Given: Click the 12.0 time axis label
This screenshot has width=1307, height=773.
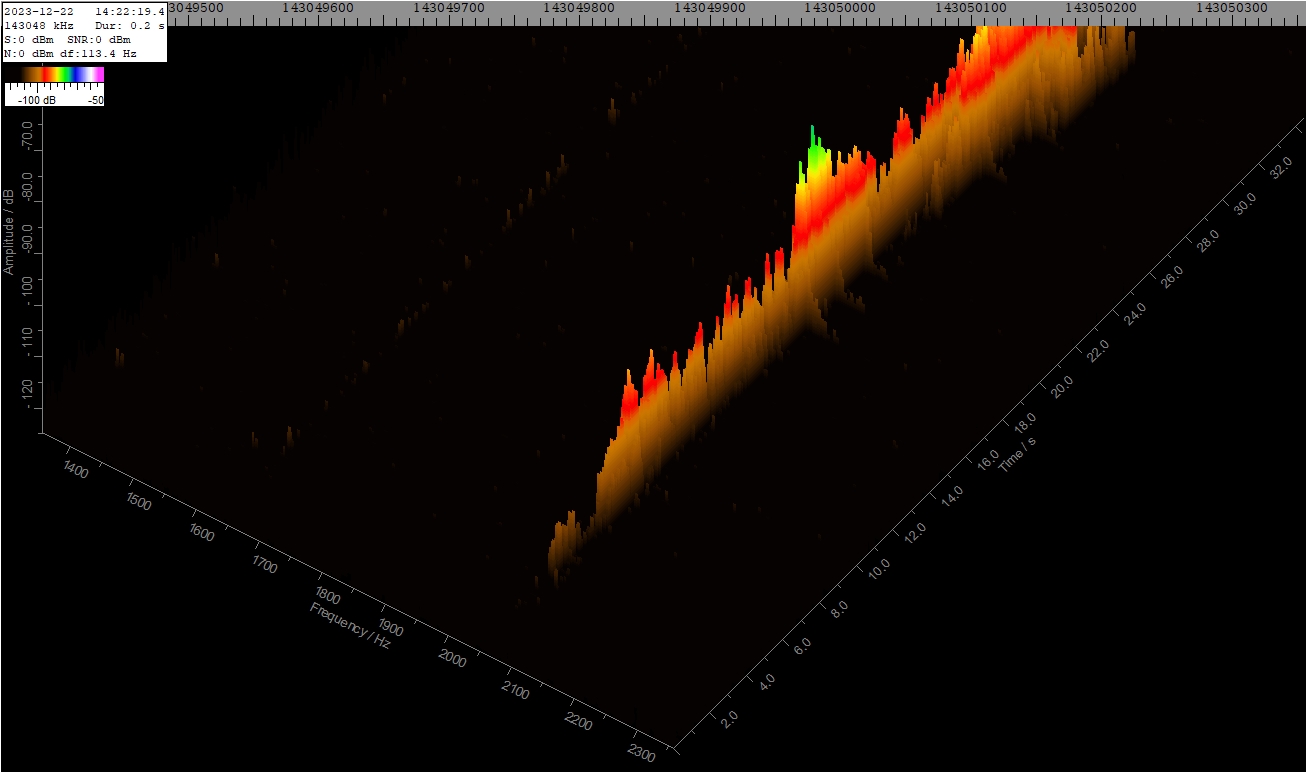Looking at the screenshot, I should click(916, 531).
